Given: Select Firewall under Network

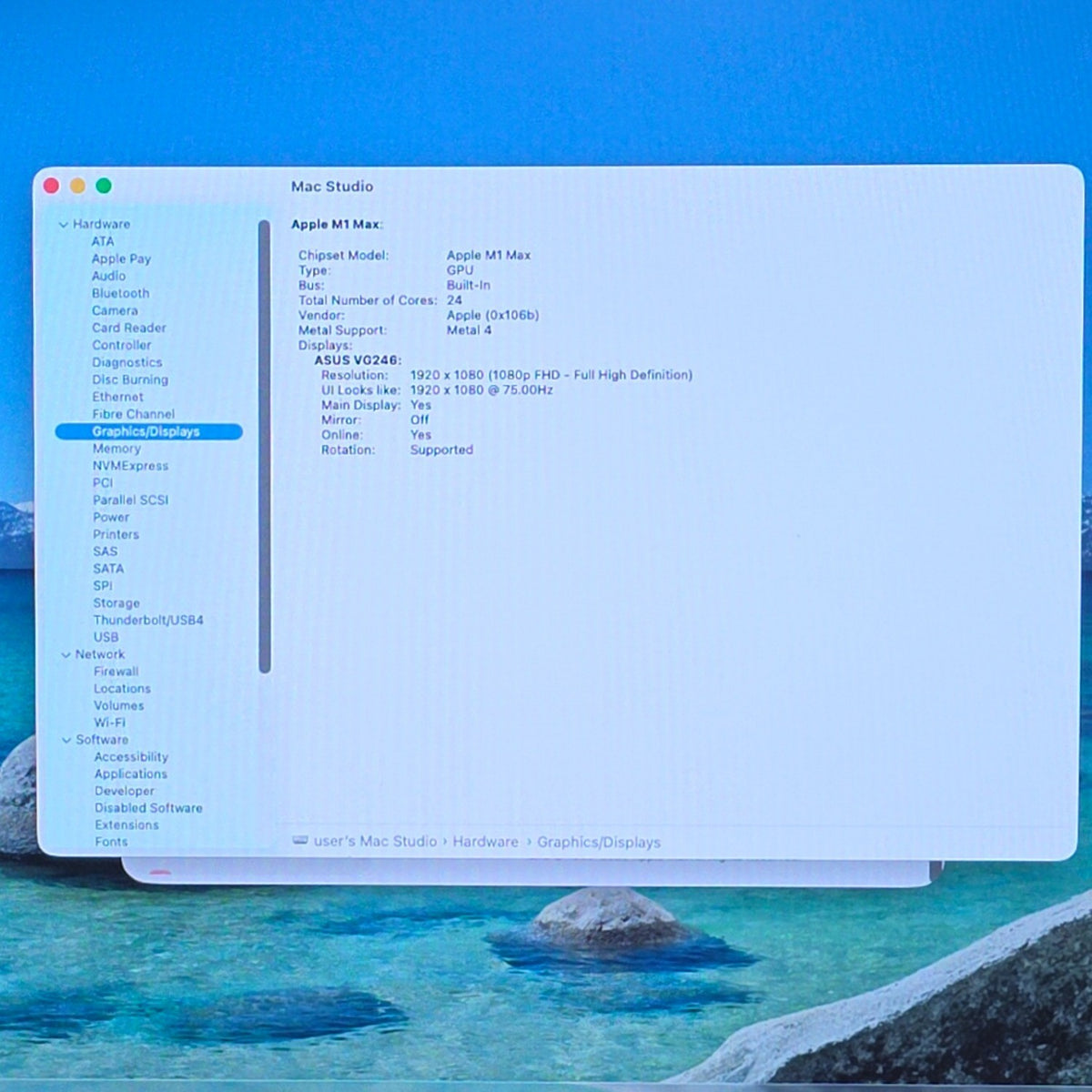Looking at the screenshot, I should click(116, 672).
